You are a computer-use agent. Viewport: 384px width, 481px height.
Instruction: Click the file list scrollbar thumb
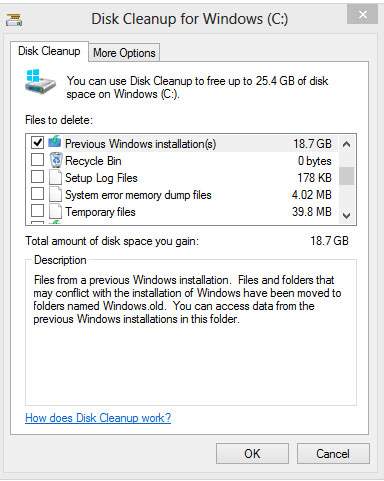click(x=347, y=175)
